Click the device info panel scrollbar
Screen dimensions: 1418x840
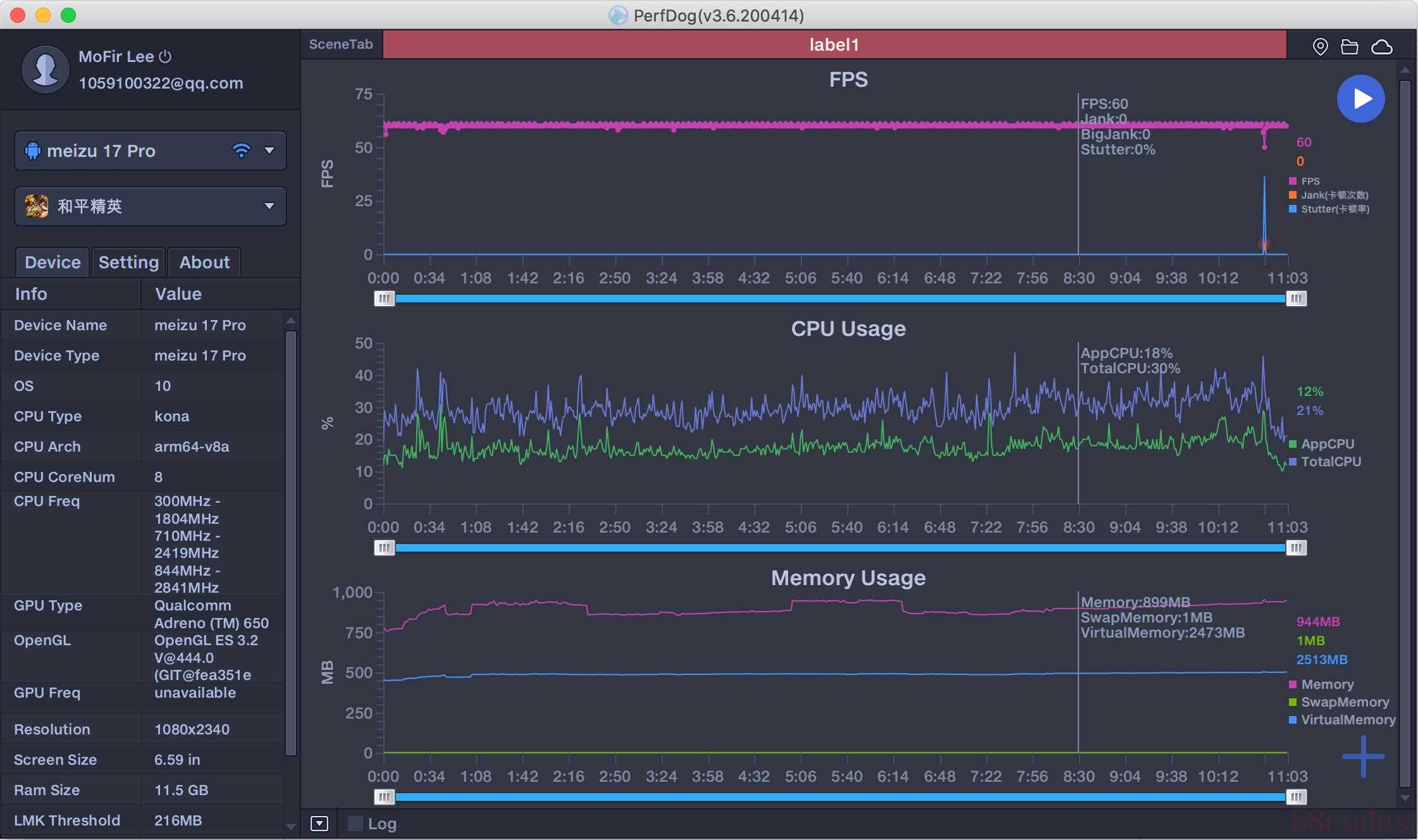click(291, 543)
